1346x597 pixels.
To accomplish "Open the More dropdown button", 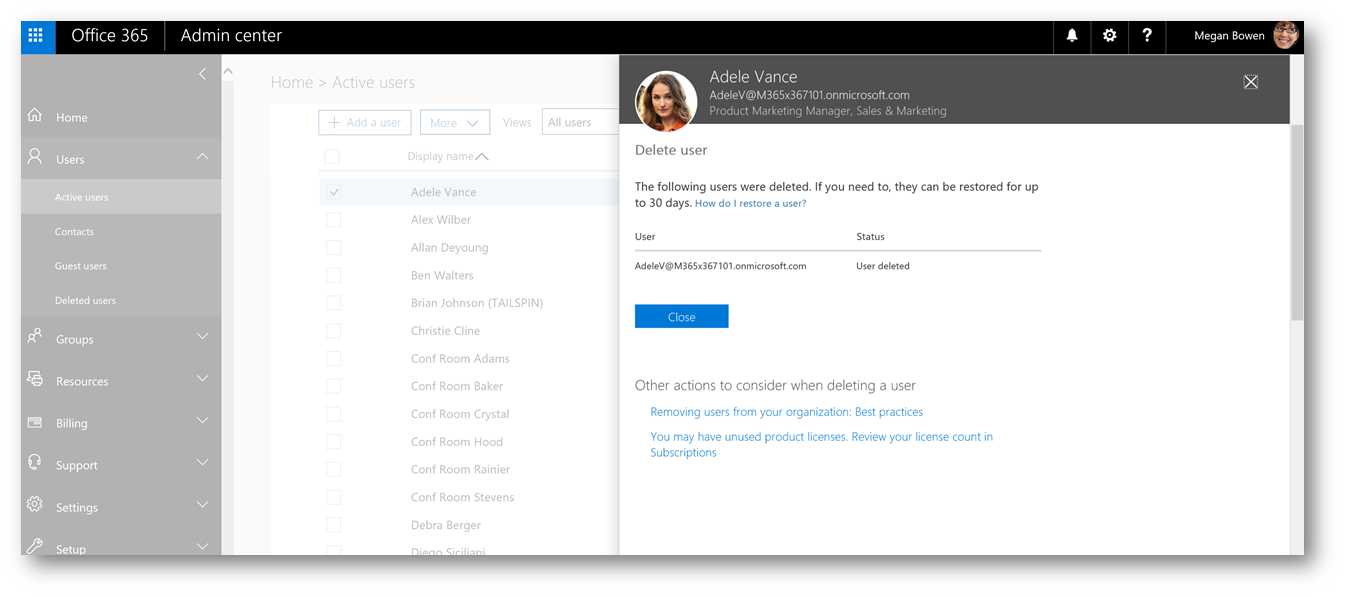I will (x=455, y=123).
